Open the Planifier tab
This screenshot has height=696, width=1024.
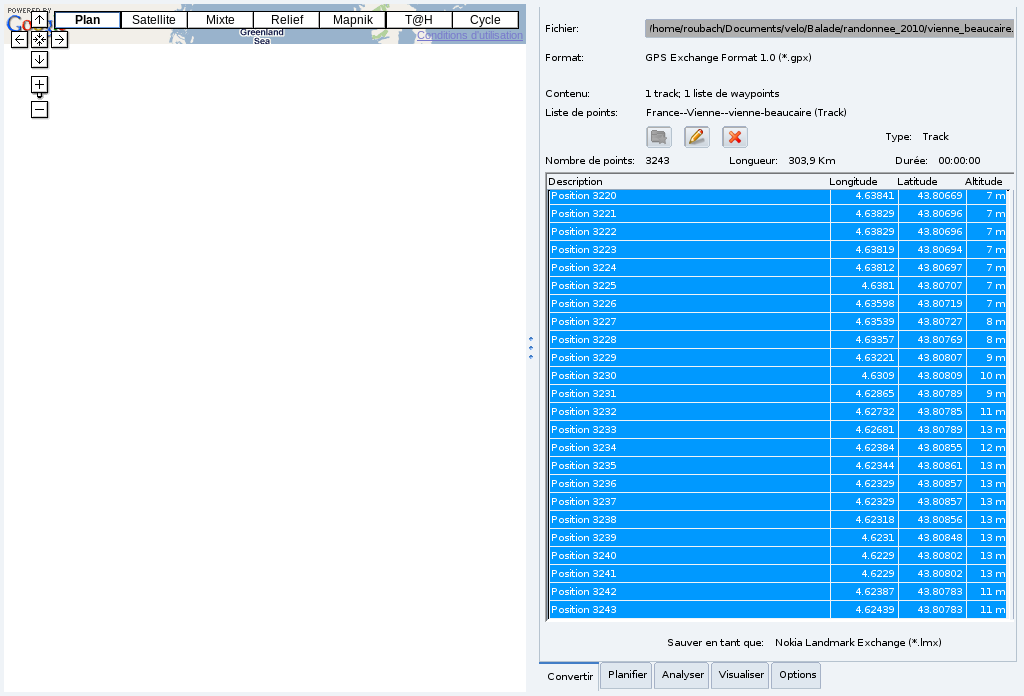click(627, 674)
